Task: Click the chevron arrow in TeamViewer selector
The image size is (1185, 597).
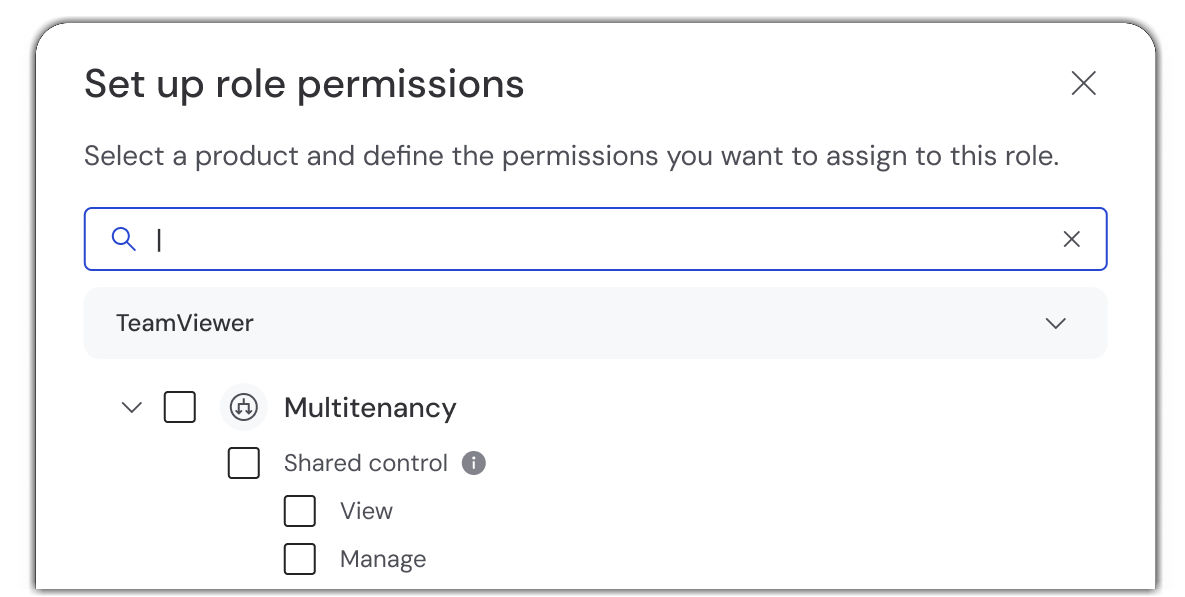Action: [1055, 323]
